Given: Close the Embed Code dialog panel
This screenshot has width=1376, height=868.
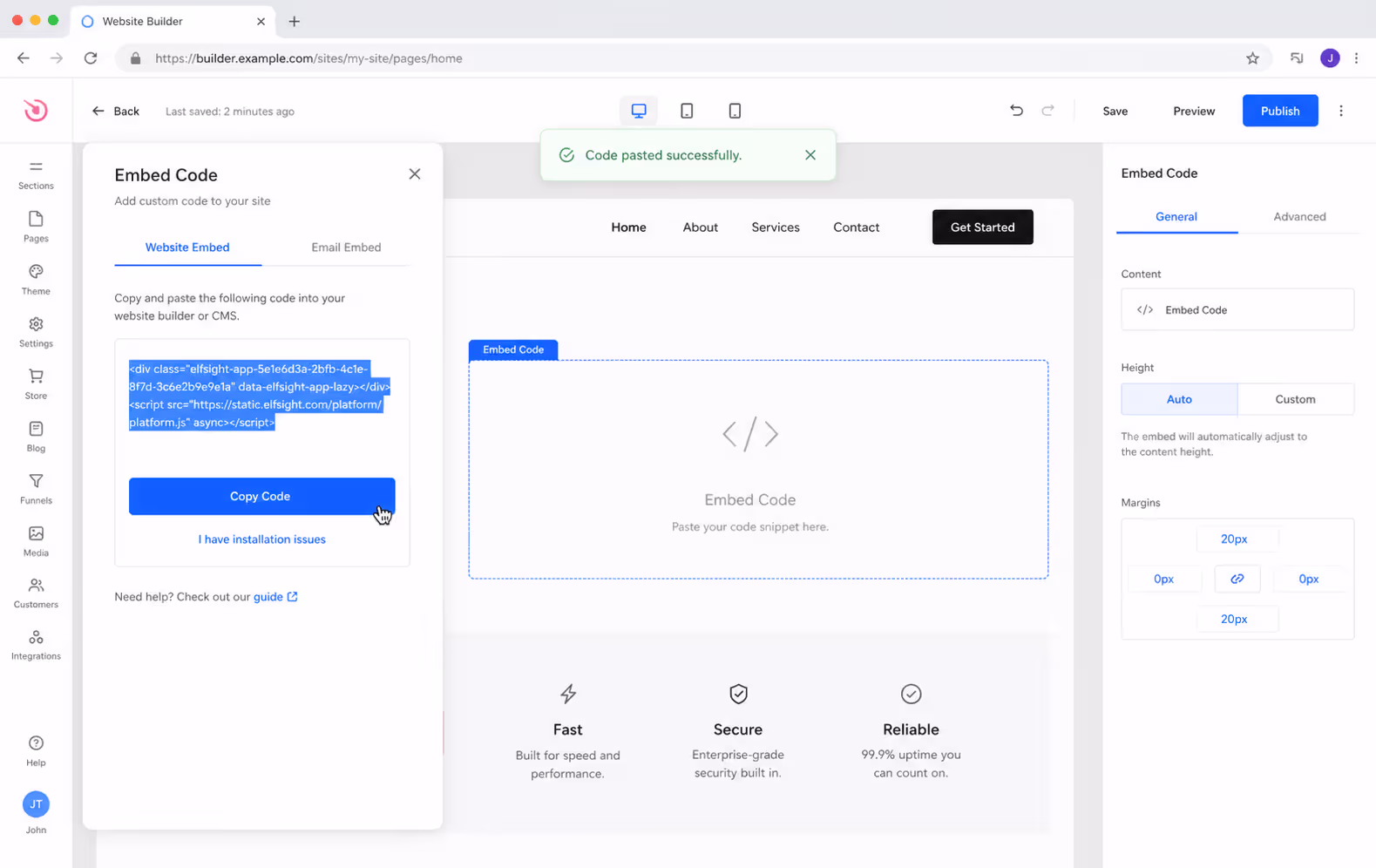Looking at the screenshot, I should 415,174.
